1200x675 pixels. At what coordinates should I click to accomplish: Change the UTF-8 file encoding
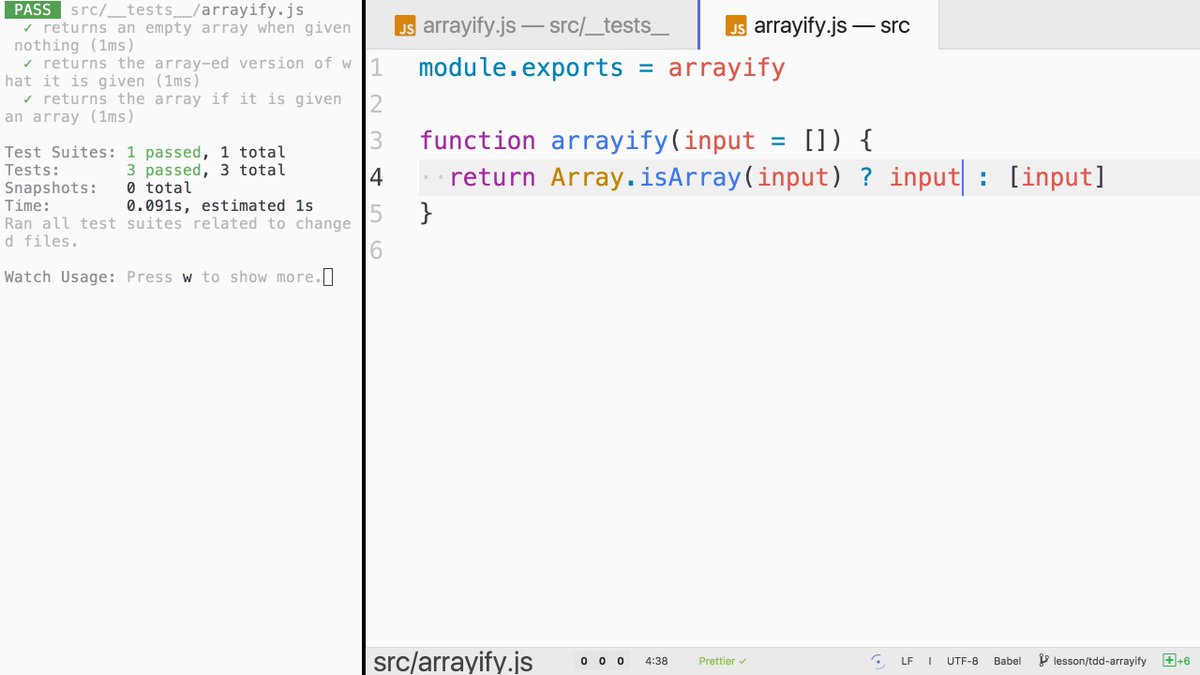(962, 661)
